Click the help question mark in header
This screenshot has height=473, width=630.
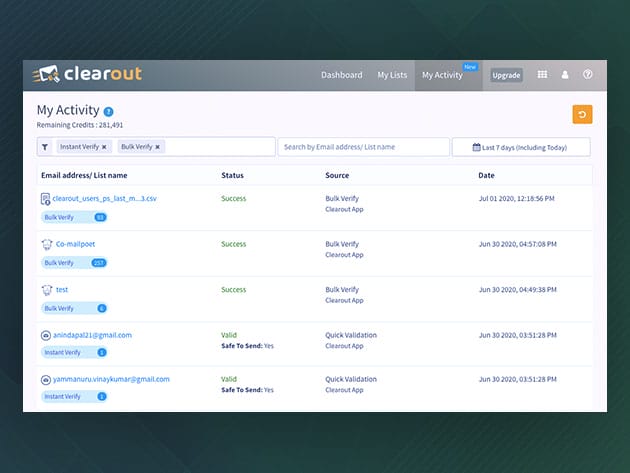click(x=588, y=75)
